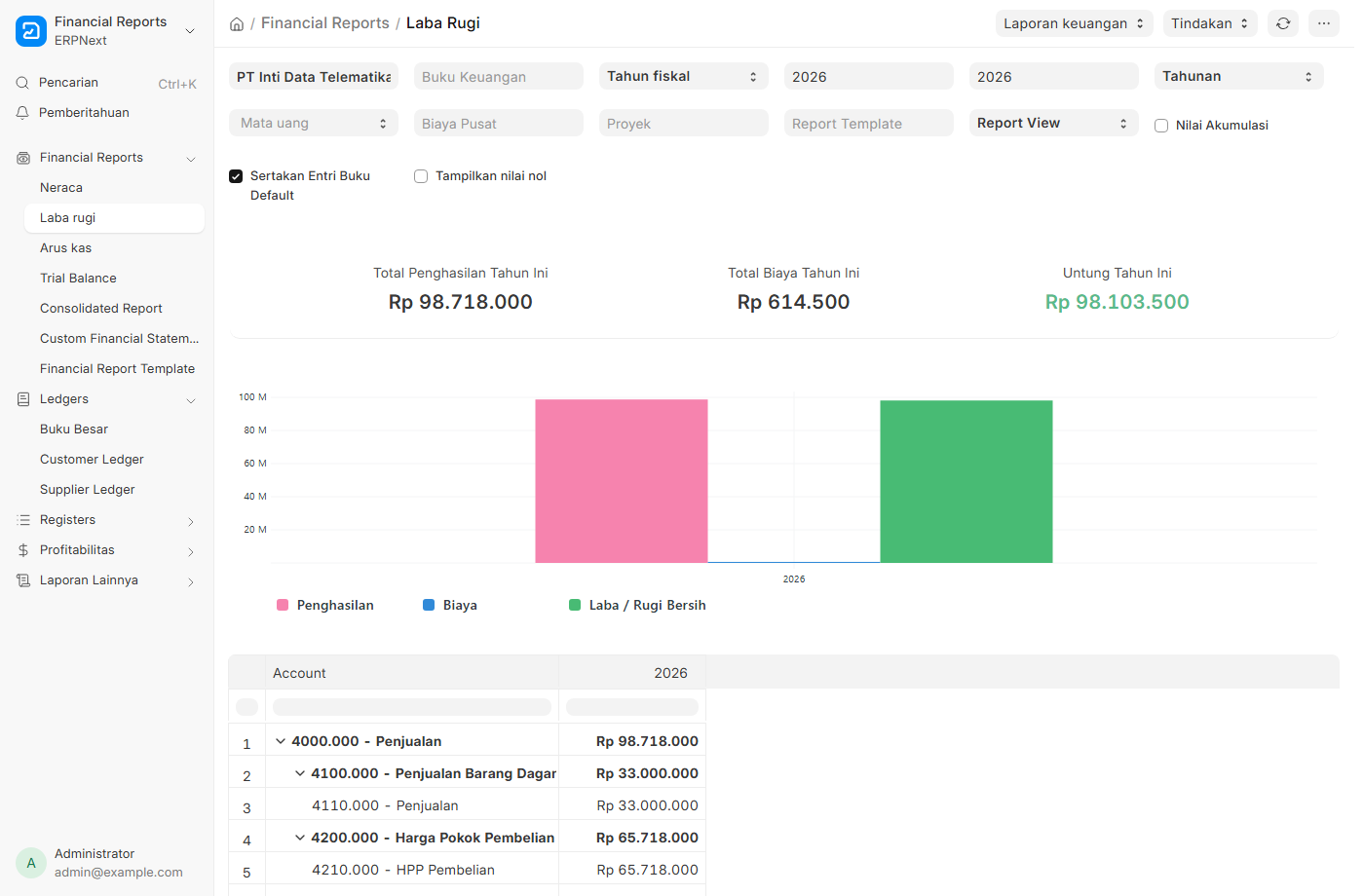
Task: Click the search magnifier icon in sidebar
Action: (22, 83)
